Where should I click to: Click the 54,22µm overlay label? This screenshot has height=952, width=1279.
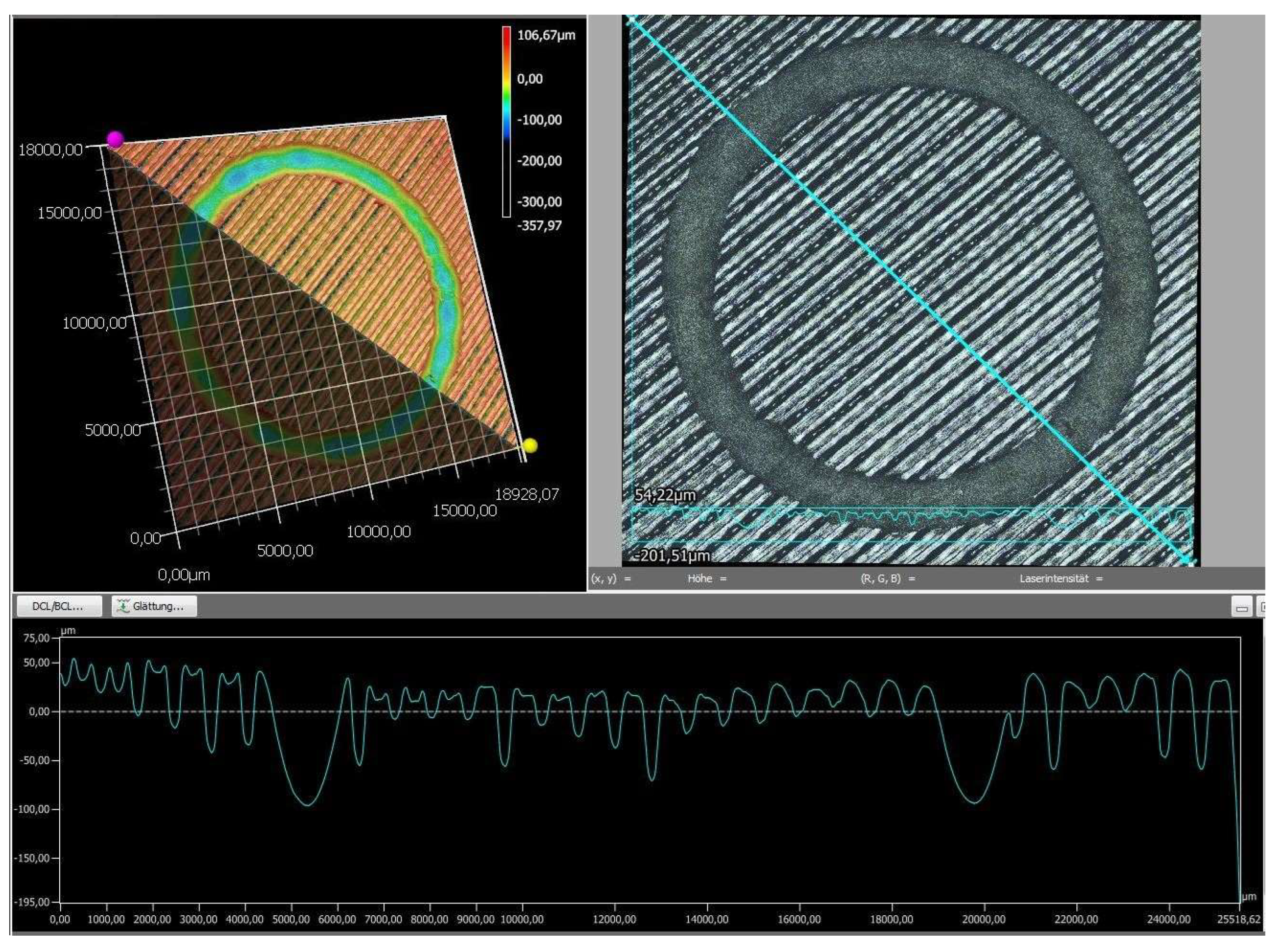click(665, 495)
